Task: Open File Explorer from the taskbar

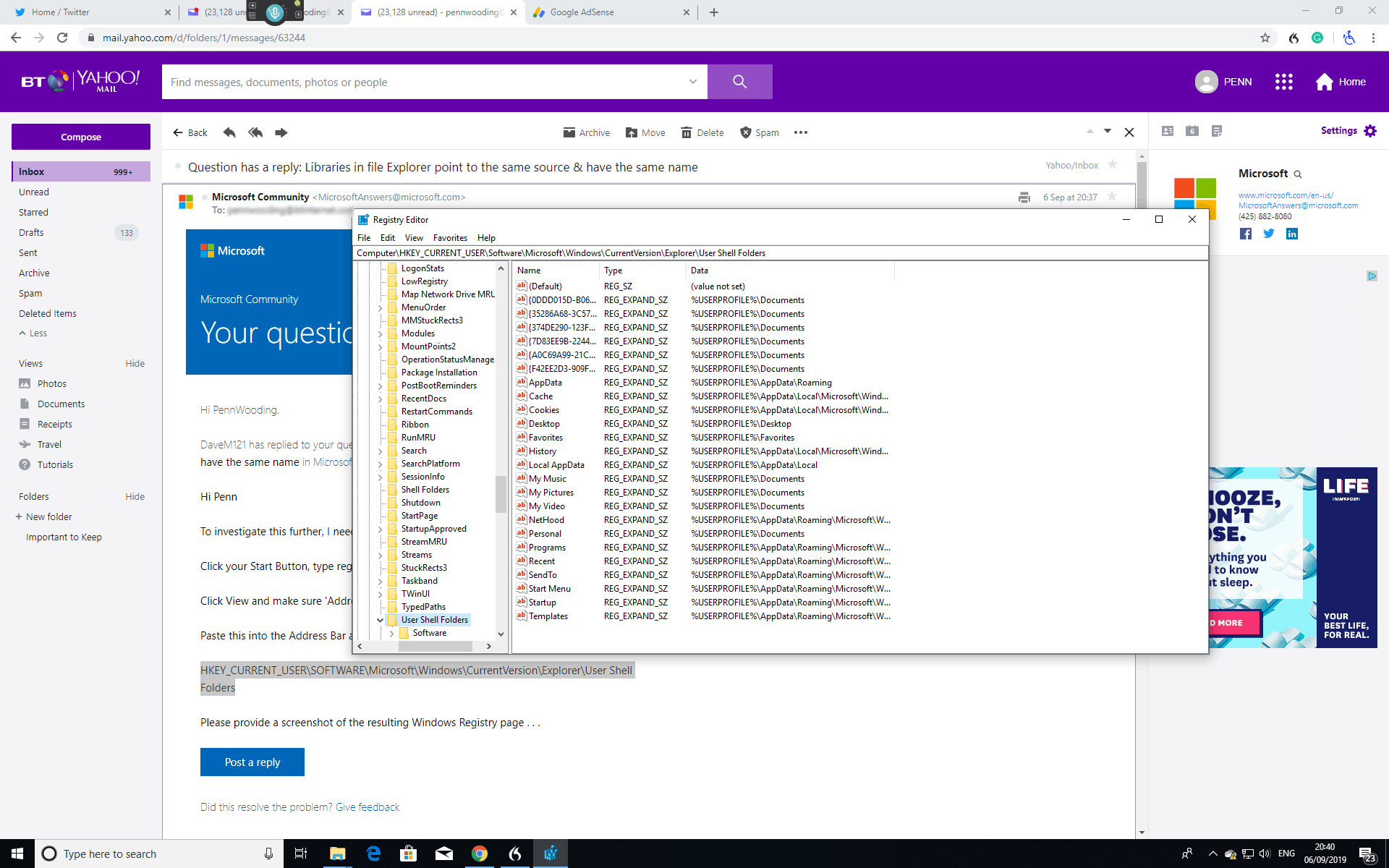Action: 338,854
